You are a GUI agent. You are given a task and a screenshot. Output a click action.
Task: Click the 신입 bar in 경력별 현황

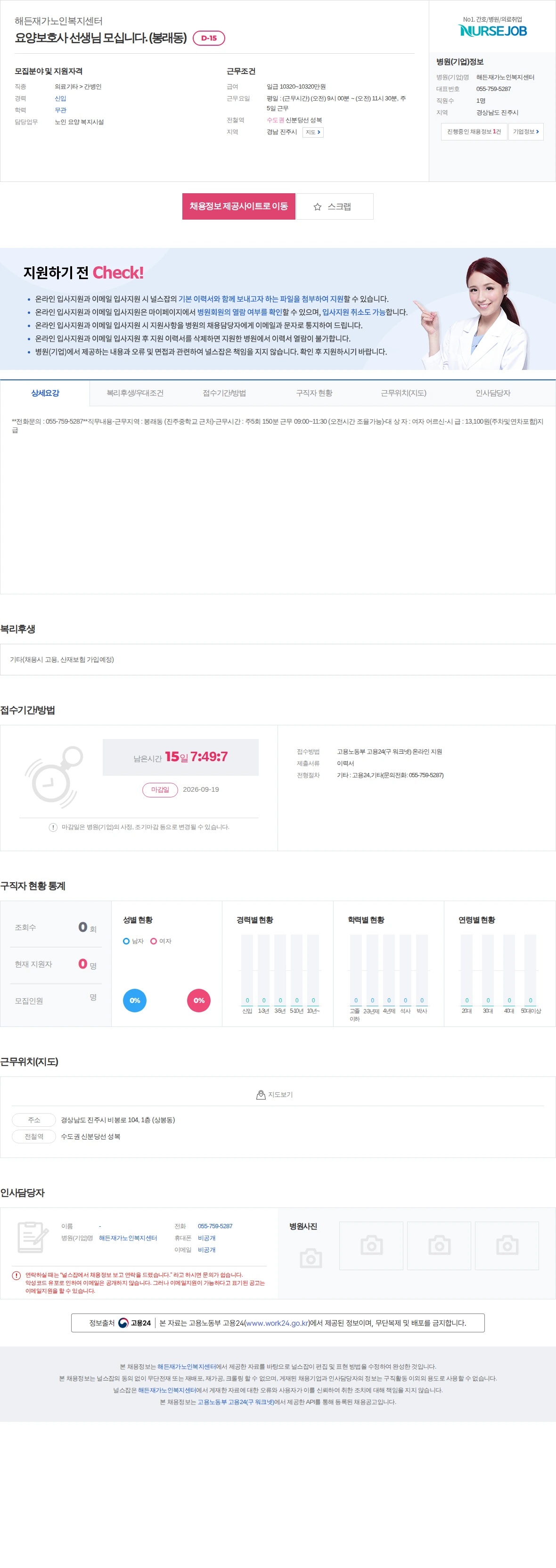pos(247,969)
